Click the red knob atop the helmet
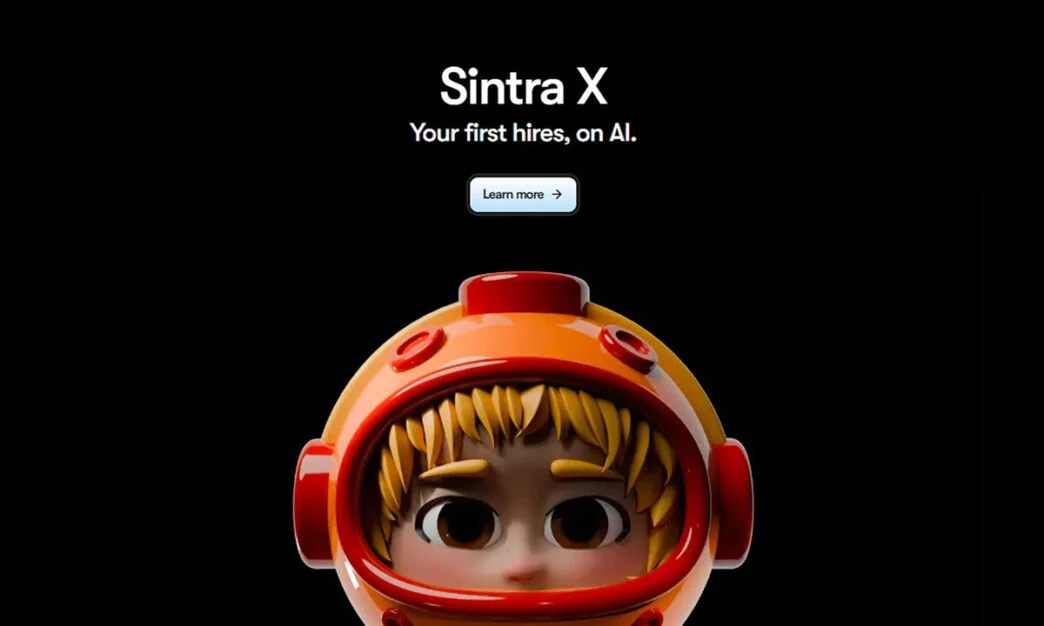This screenshot has width=1044, height=626. [524, 293]
